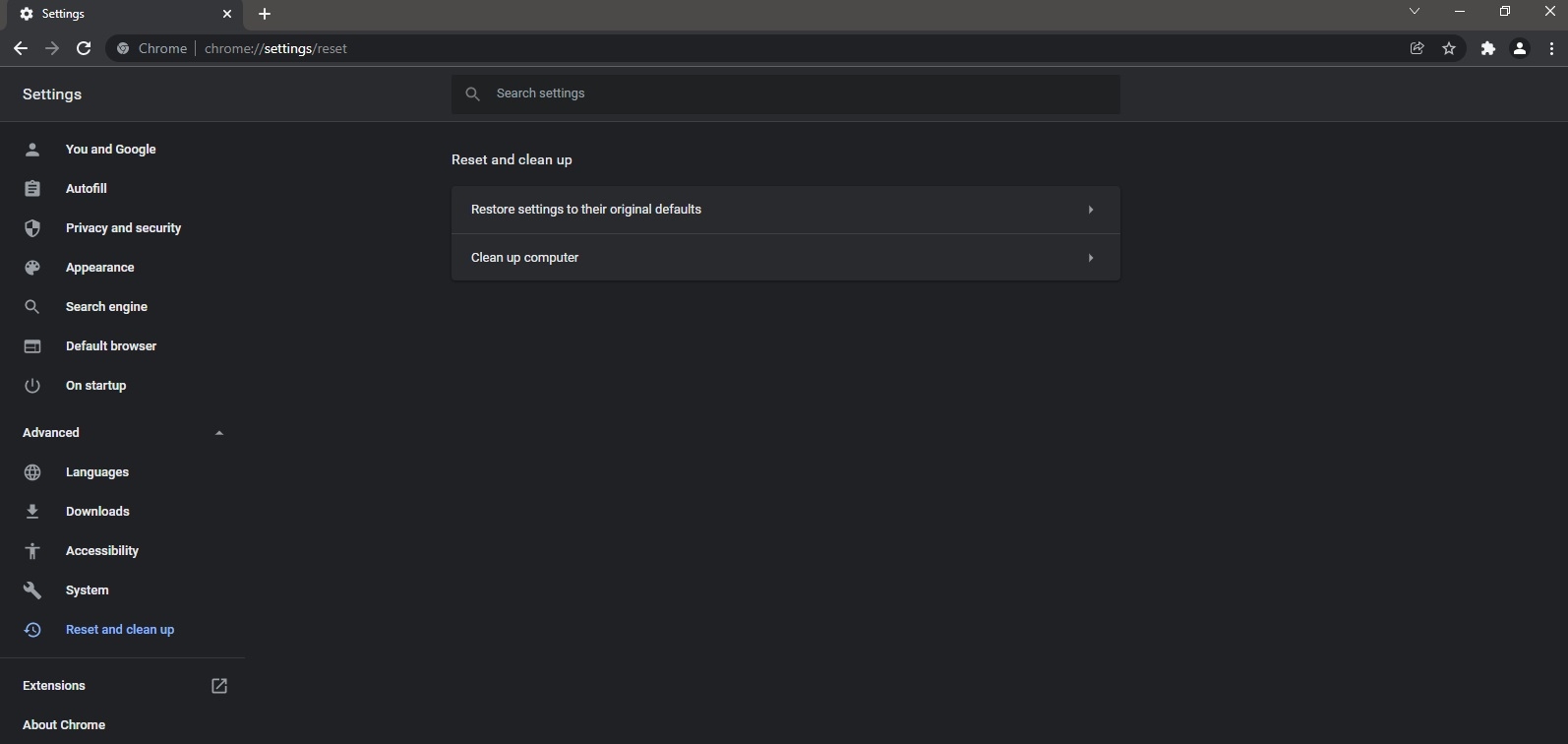Close the Settings tab
Image resolution: width=1568 pixels, height=744 pixels.
[x=227, y=14]
